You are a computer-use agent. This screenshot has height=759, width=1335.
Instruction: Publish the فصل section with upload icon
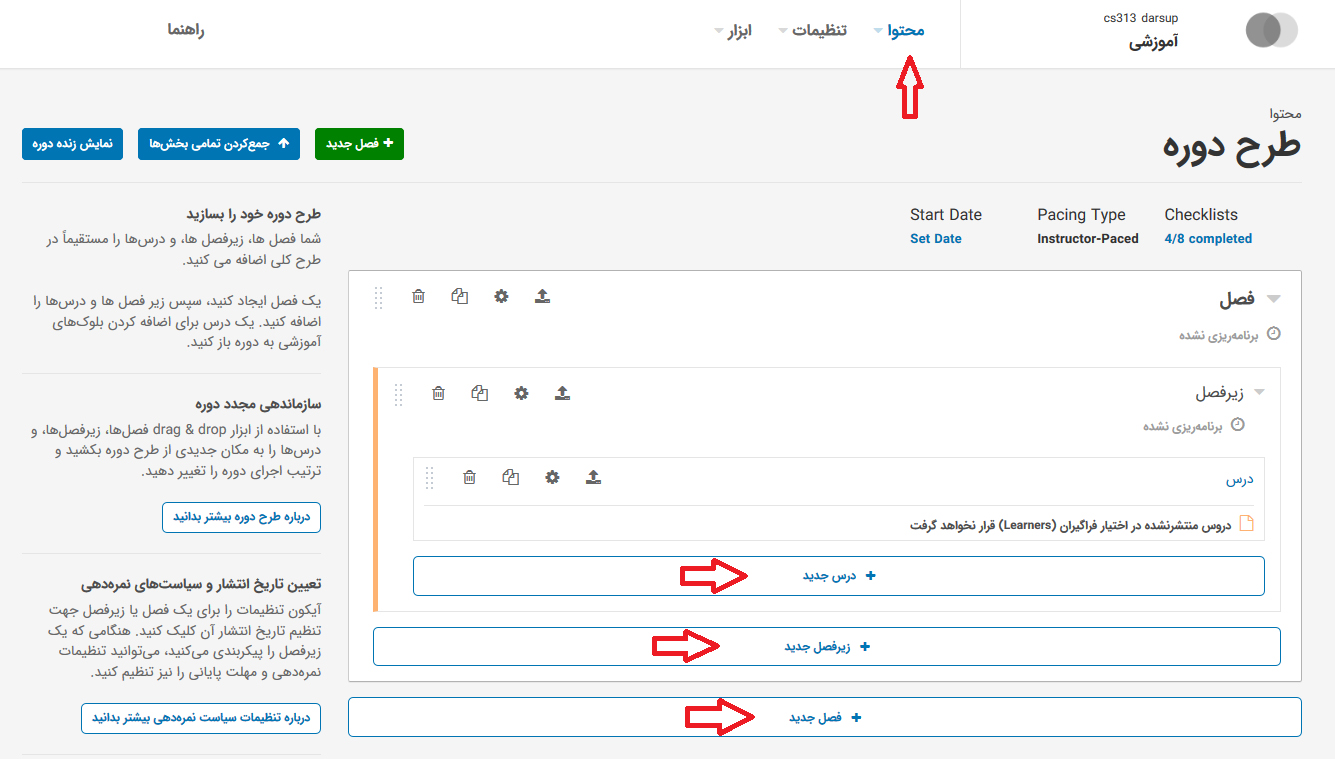point(542,296)
